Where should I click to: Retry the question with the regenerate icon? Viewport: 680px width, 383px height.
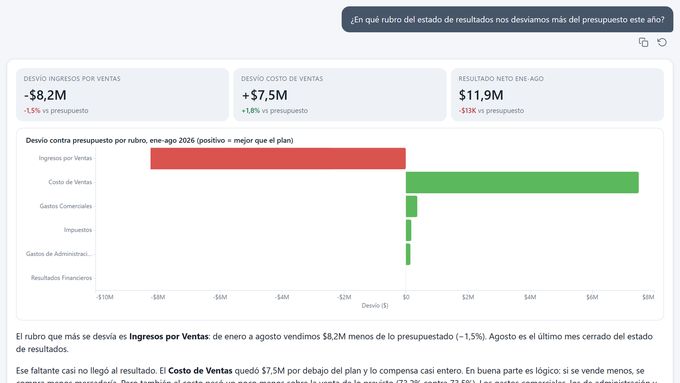point(662,42)
